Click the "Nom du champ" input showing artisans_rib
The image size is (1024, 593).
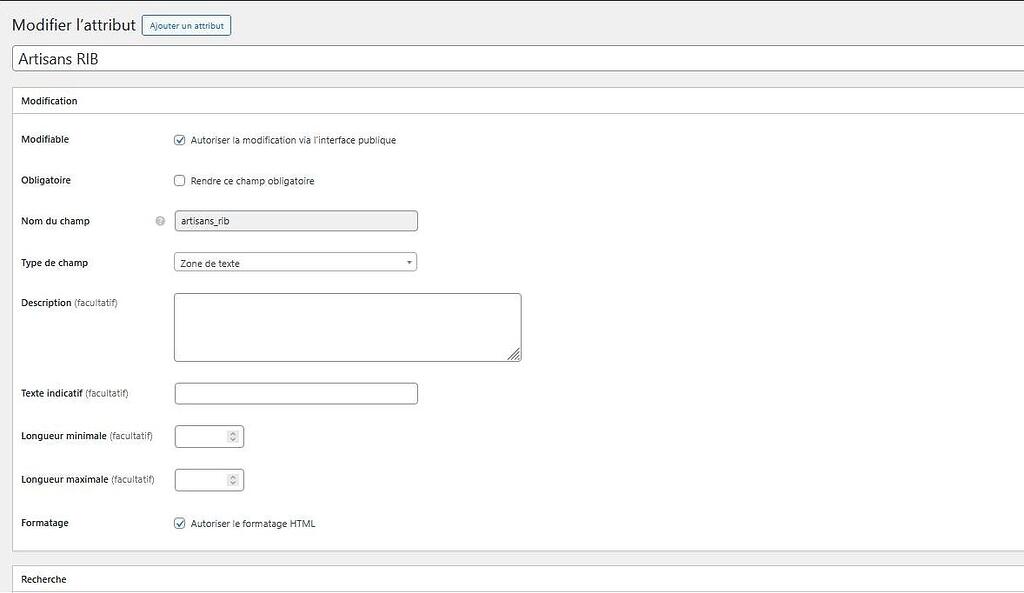click(x=295, y=220)
